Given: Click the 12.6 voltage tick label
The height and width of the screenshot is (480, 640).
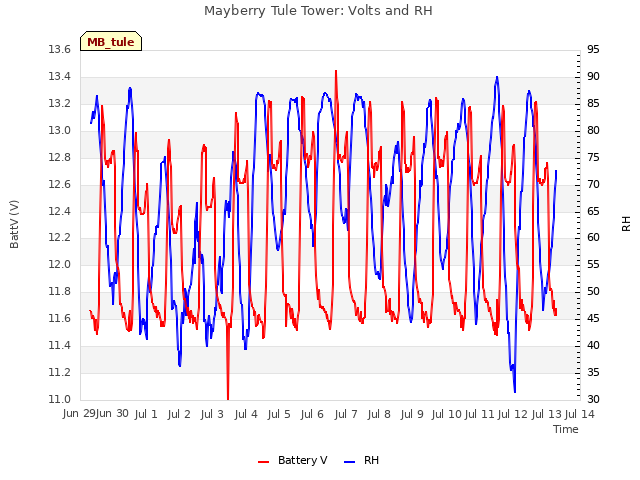Looking at the screenshot, I should tap(60, 184).
